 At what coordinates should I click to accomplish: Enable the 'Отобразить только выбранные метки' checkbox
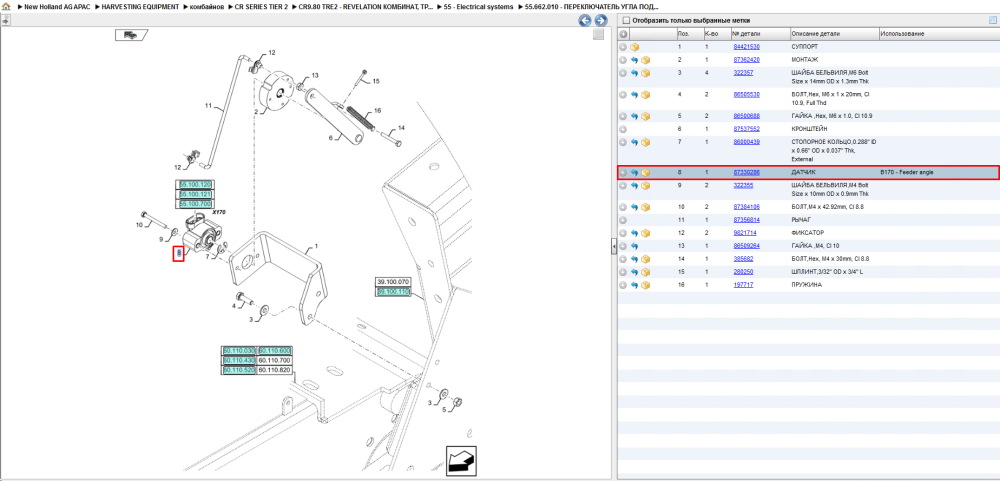[x=626, y=20]
